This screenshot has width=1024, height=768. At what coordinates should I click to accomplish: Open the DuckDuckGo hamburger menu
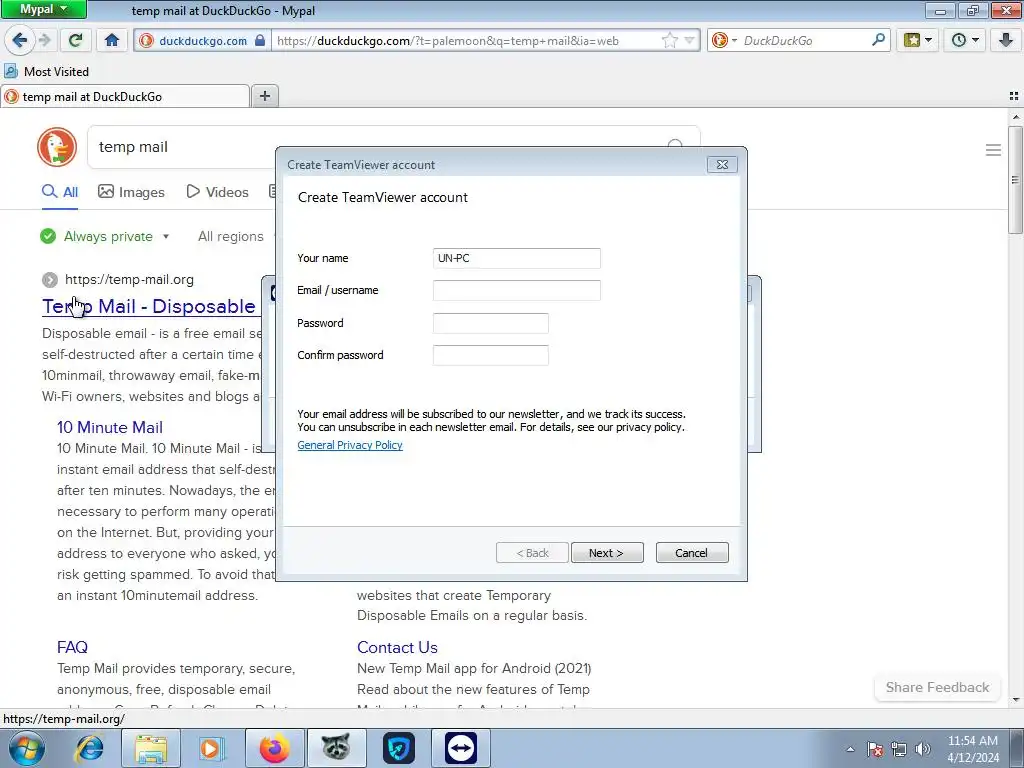click(x=993, y=150)
